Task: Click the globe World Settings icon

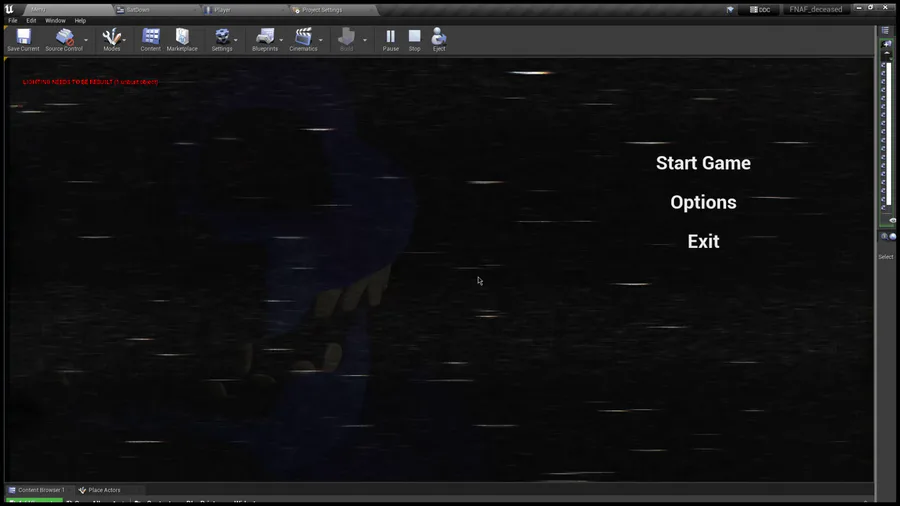Action: click(893, 236)
